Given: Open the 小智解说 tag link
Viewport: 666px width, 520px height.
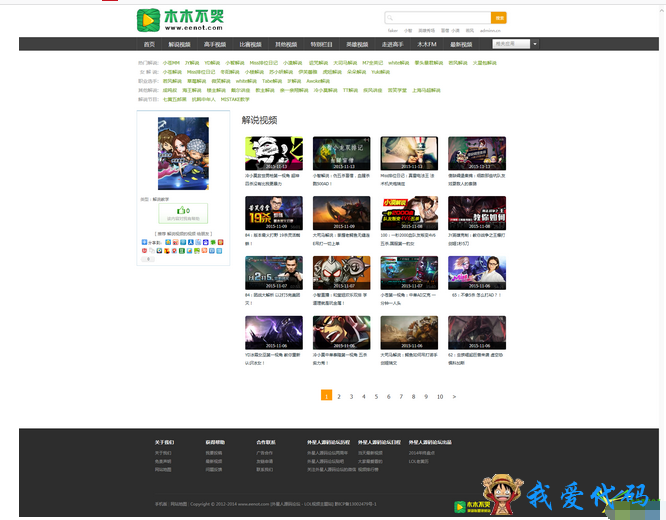Looking at the screenshot, I should [235, 63].
